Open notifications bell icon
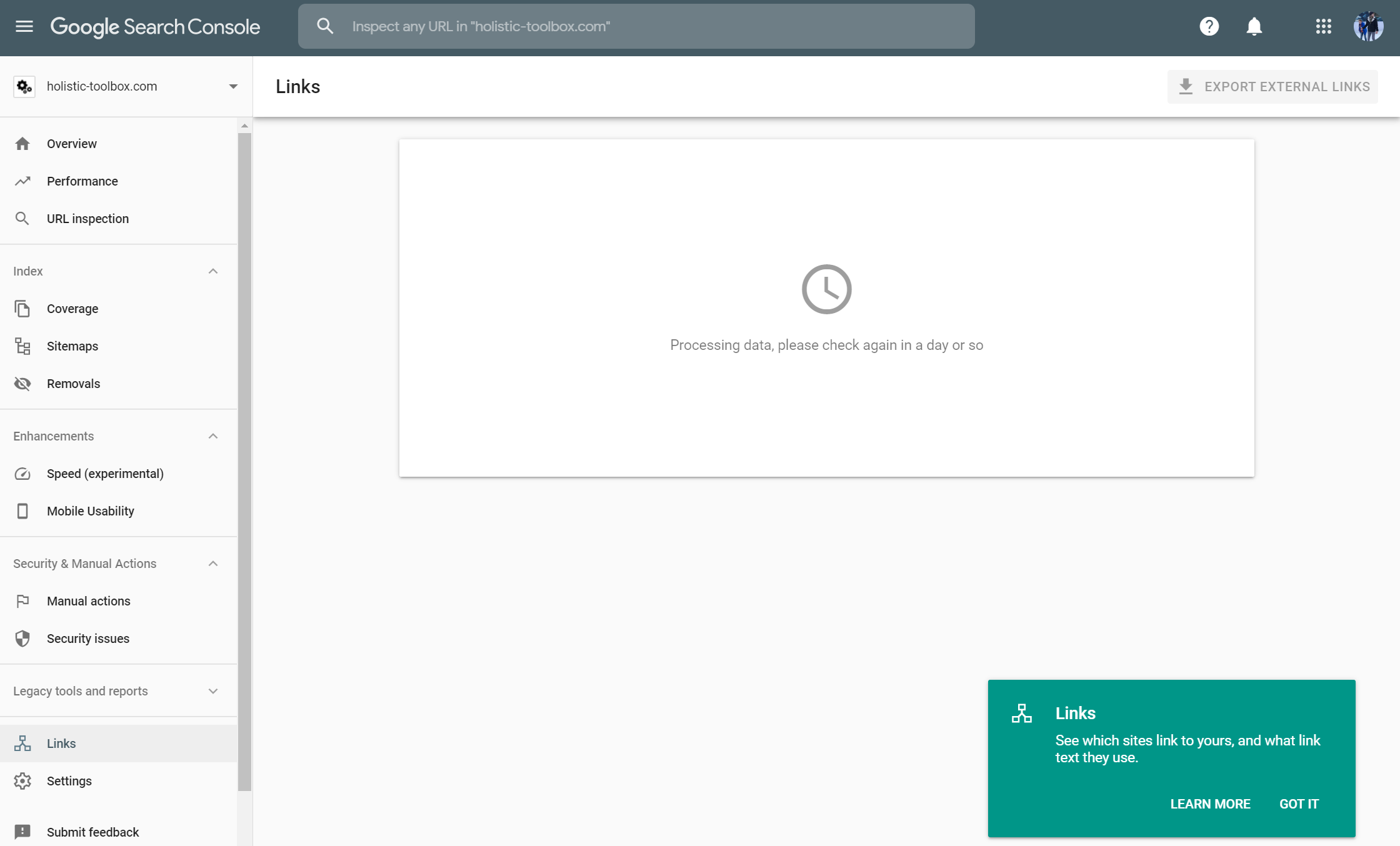Screen dimensions: 1400x846 point(1255,26)
